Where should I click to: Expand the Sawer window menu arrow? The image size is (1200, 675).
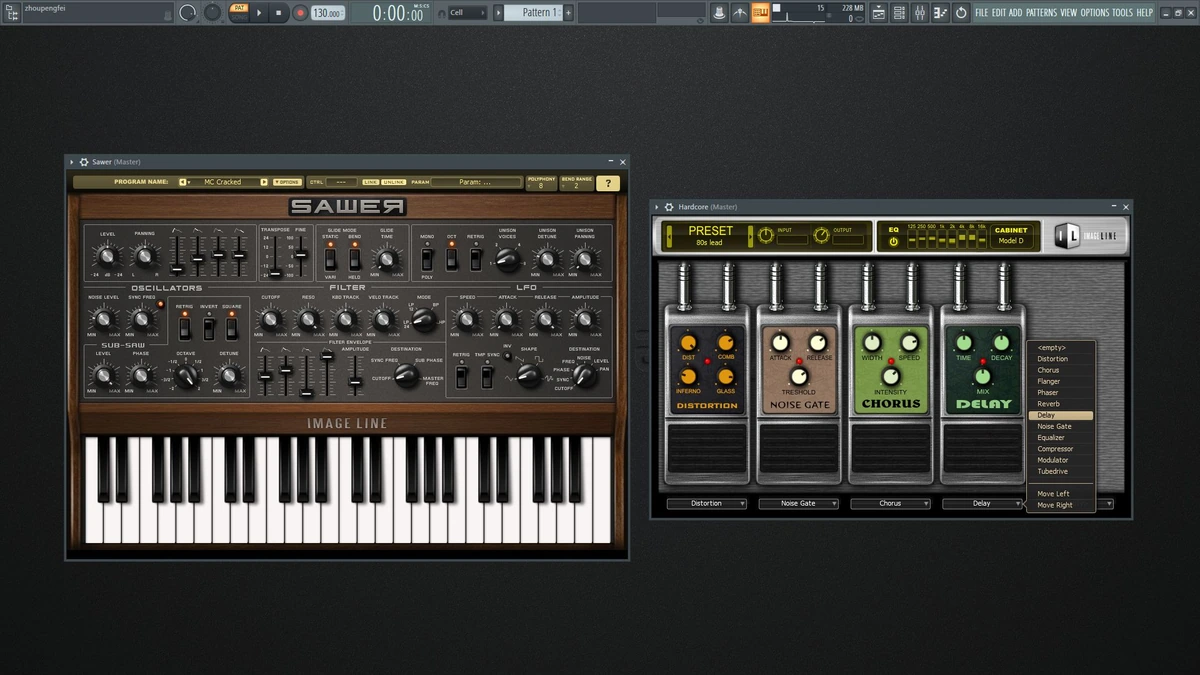[72, 162]
